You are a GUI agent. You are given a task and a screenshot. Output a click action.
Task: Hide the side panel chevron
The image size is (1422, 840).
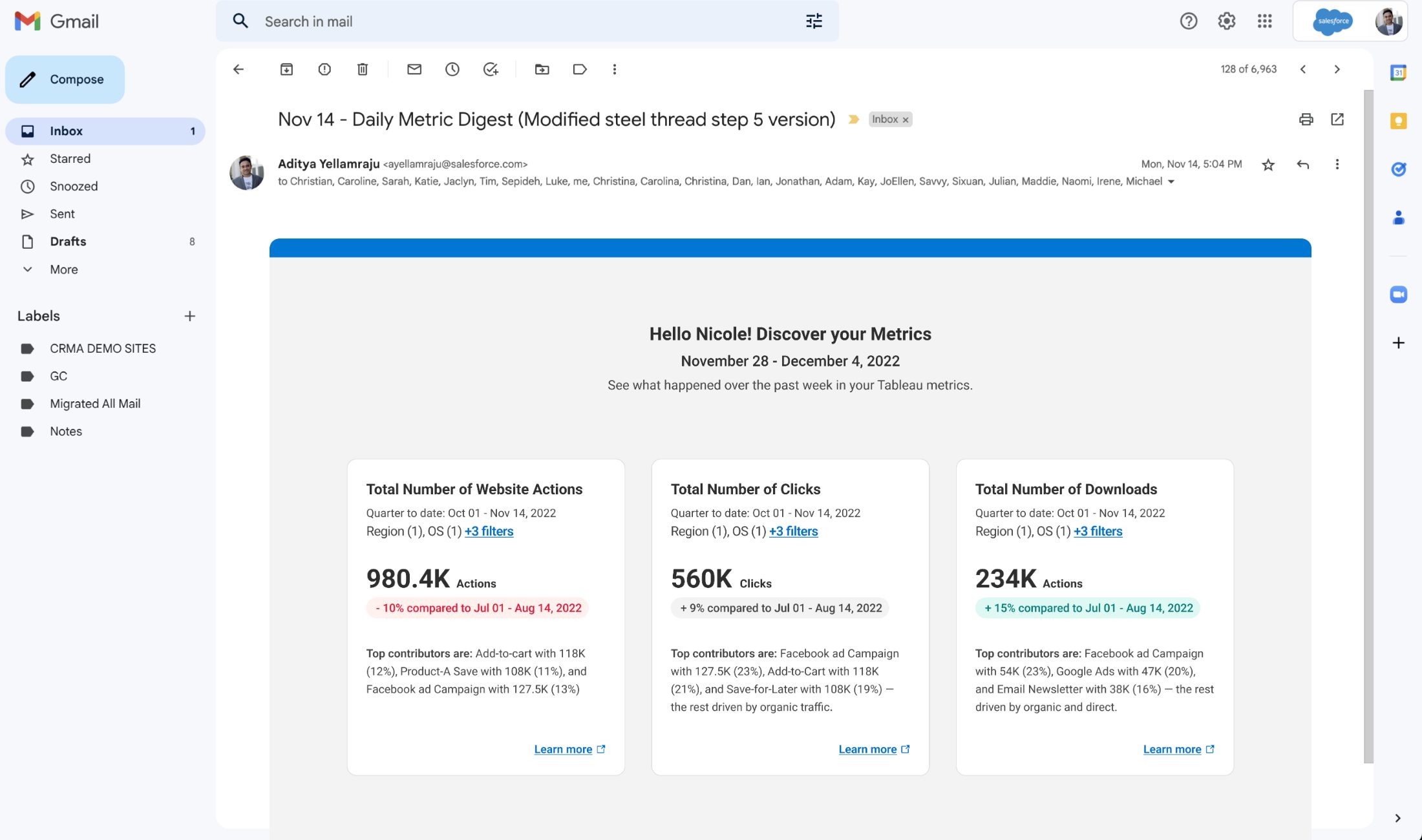tap(1398, 818)
